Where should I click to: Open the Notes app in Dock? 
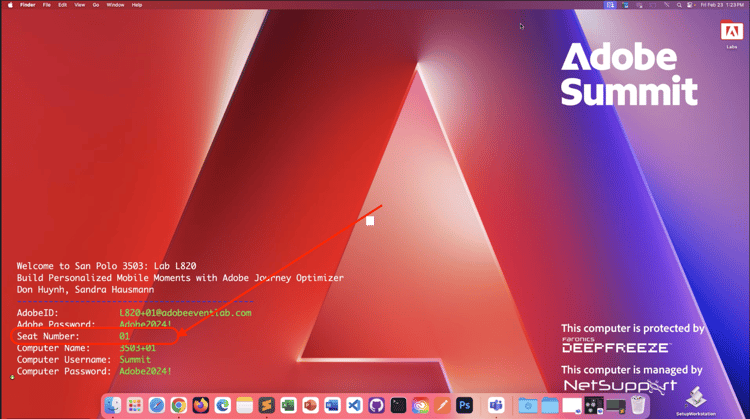point(244,406)
